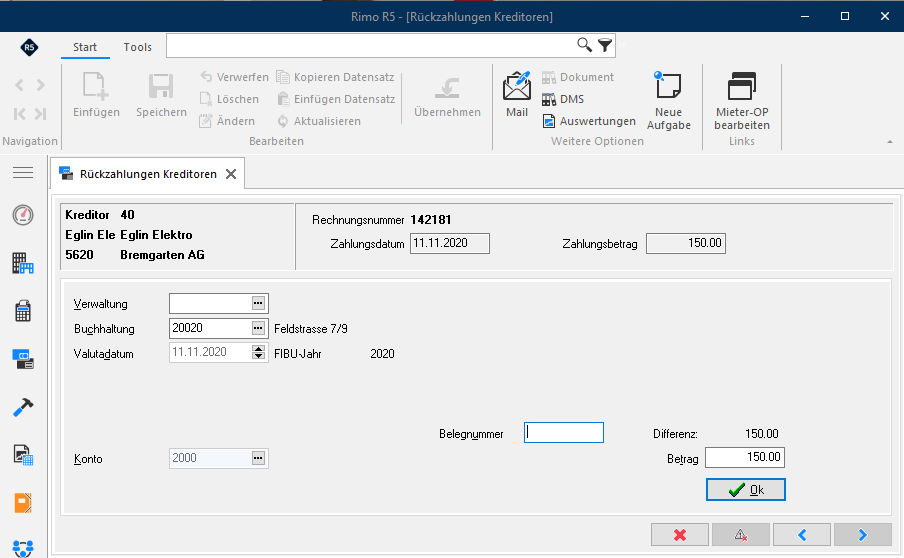Open the Tools ribbon tab
The image size is (904, 558).
click(137, 47)
